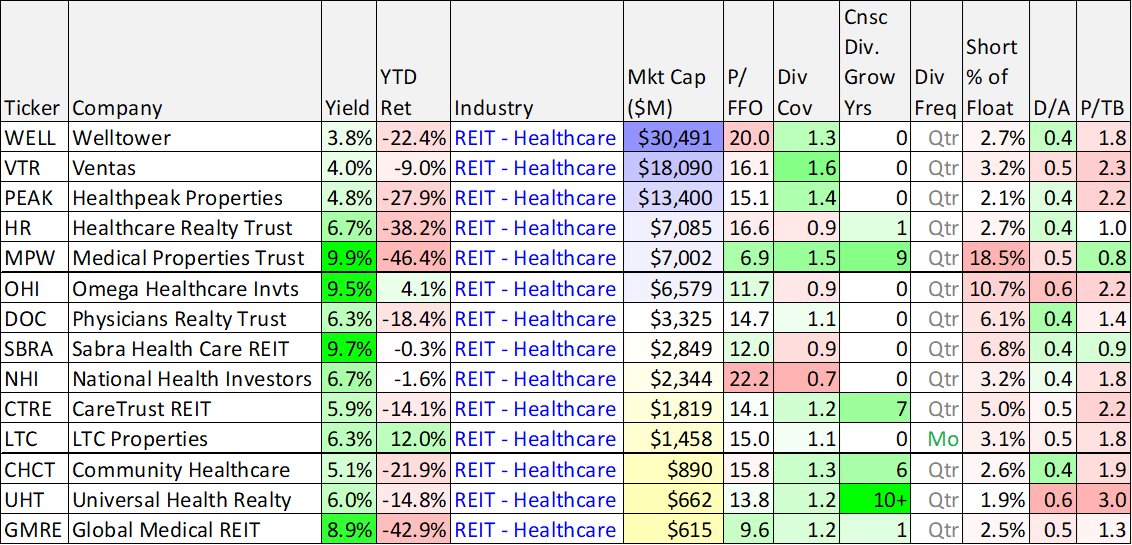Image resolution: width=1132 pixels, height=545 pixels.
Task: Select the GMRE ticker cell
Action: 35,530
